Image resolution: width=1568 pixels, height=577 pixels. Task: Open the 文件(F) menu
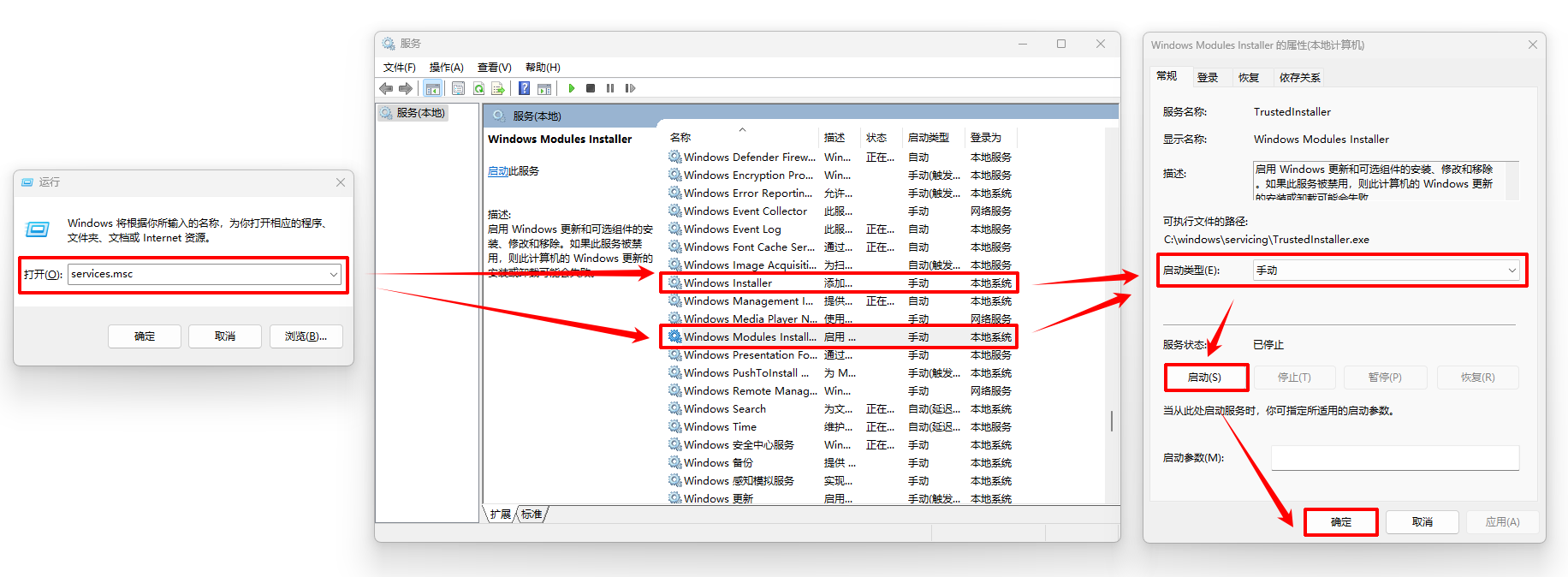pyautogui.click(x=400, y=68)
